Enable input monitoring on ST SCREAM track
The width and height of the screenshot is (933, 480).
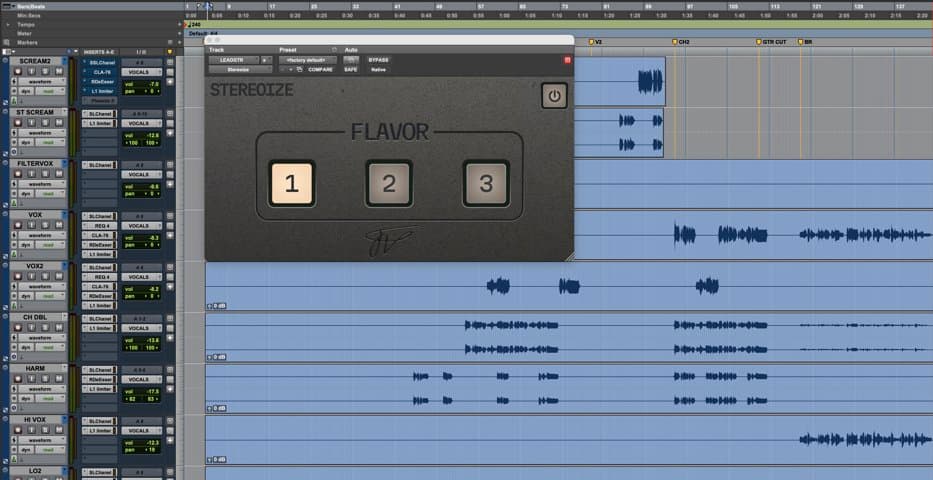[32, 123]
